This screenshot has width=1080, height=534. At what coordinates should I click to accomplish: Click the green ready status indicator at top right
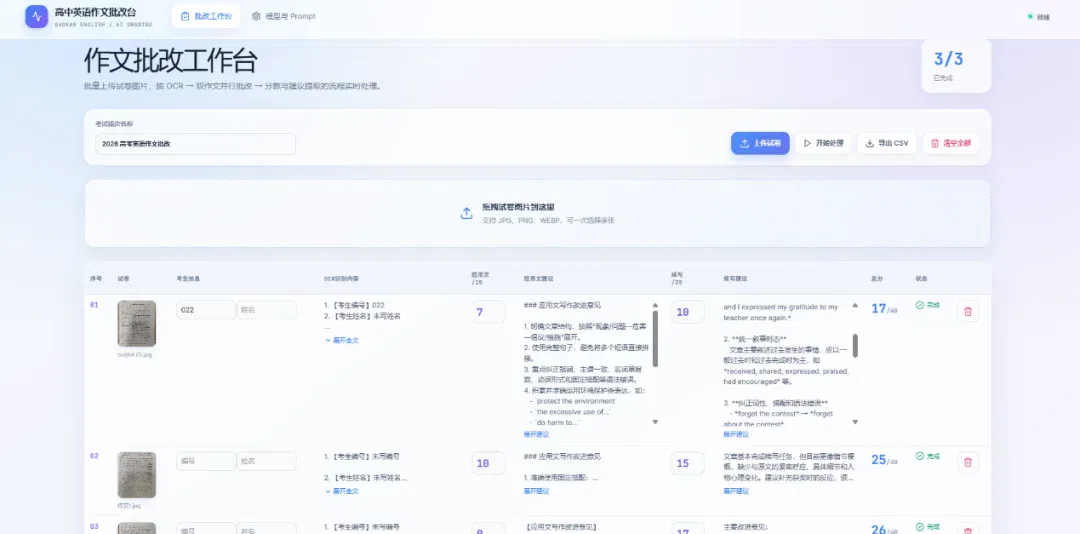(x=1039, y=17)
